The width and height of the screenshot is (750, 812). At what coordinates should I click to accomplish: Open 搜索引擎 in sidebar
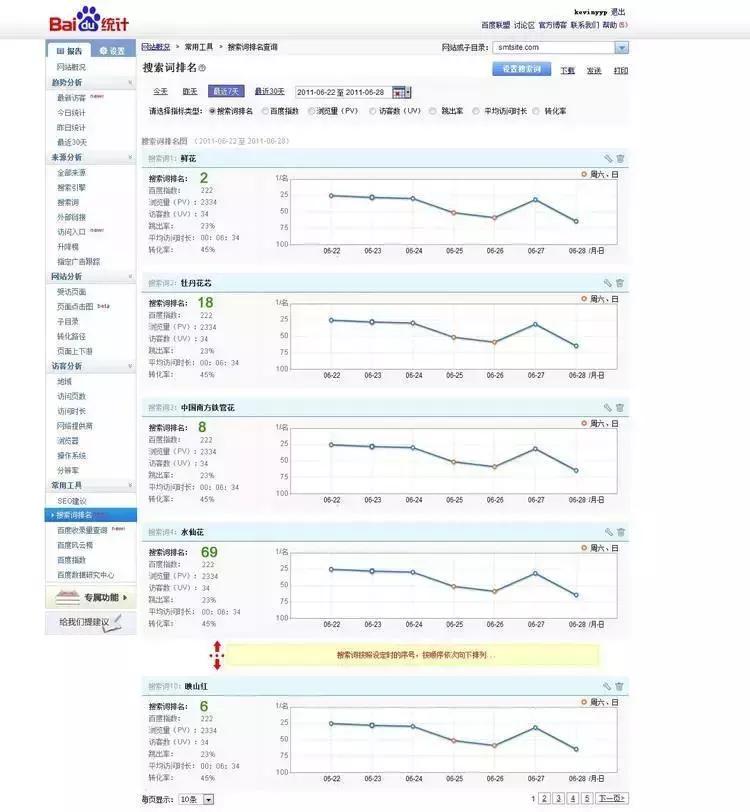(71, 187)
